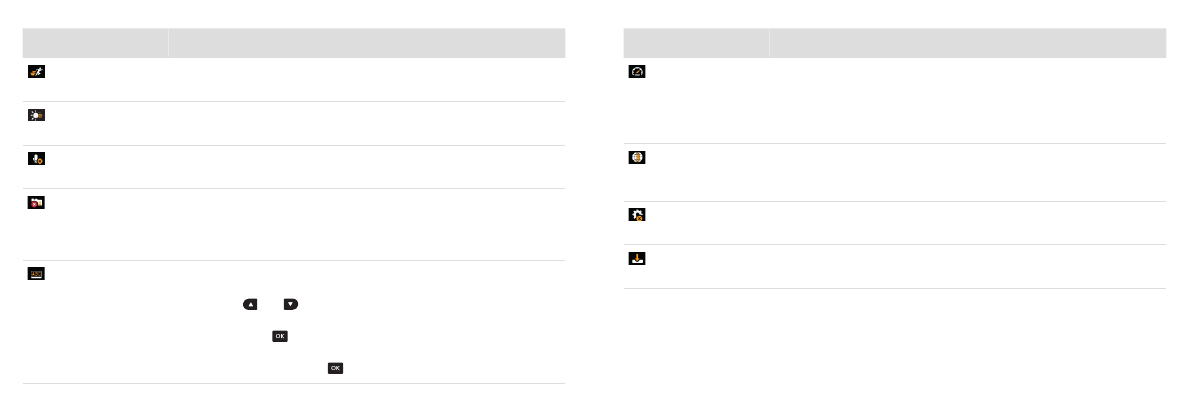Select the sun brightness exposure icon
The width and height of the screenshot is (1191, 420).
(36, 115)
